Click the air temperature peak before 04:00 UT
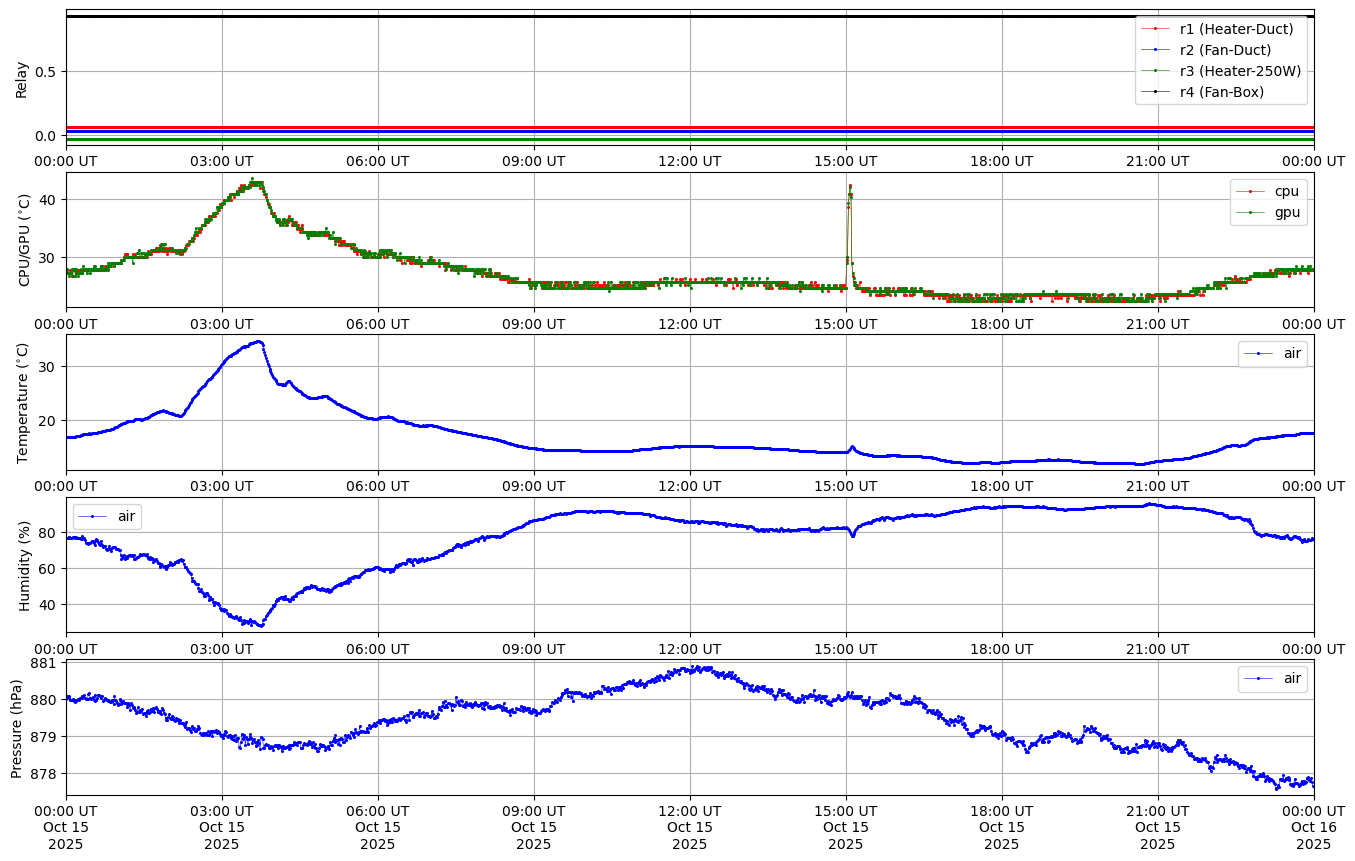The width and height of the screenshot is (1355, 861). click(x=259, y=342)
